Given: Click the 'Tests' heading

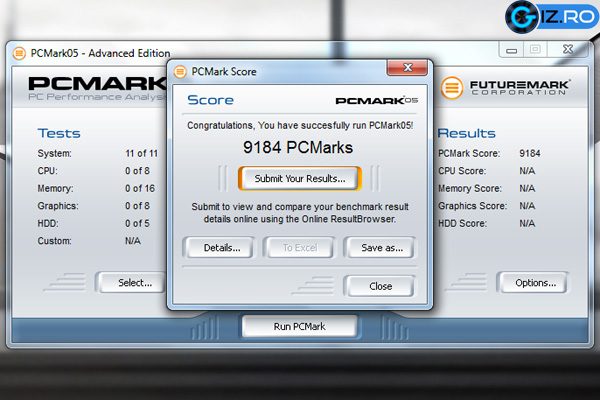Looking at the screenshot, I should pos(59,133).
